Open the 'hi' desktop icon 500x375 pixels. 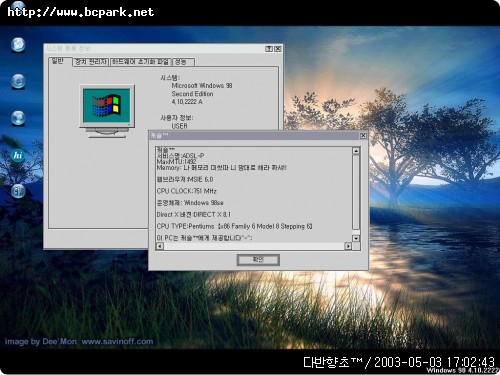(18, 155)
